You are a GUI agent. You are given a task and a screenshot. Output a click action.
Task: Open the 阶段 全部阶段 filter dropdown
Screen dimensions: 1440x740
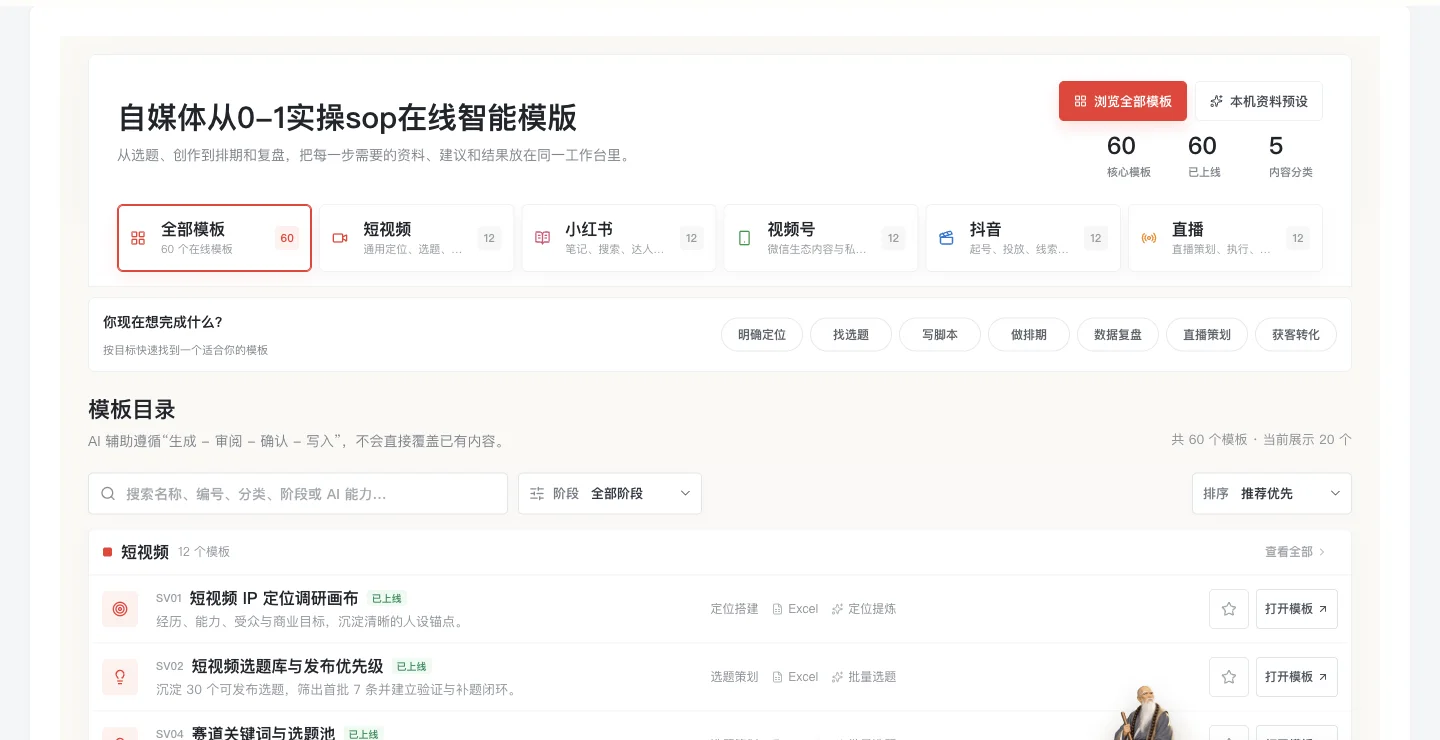point(610,494)
